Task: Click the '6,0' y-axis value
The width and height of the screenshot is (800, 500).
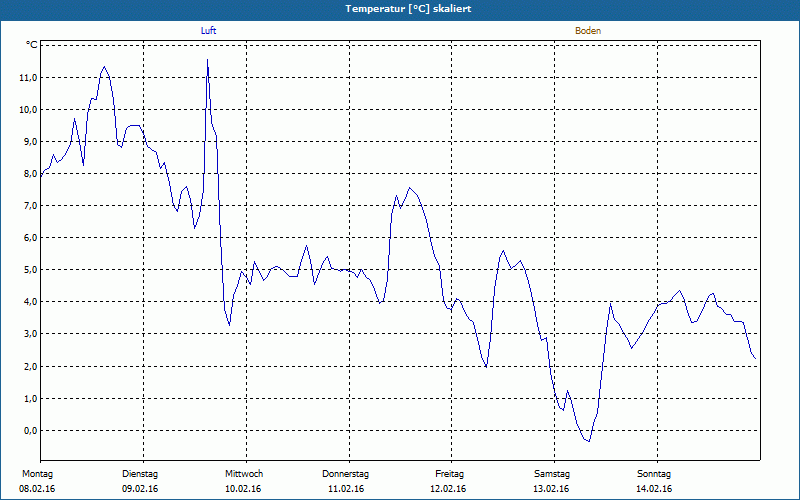Action: tap(31, 238)
